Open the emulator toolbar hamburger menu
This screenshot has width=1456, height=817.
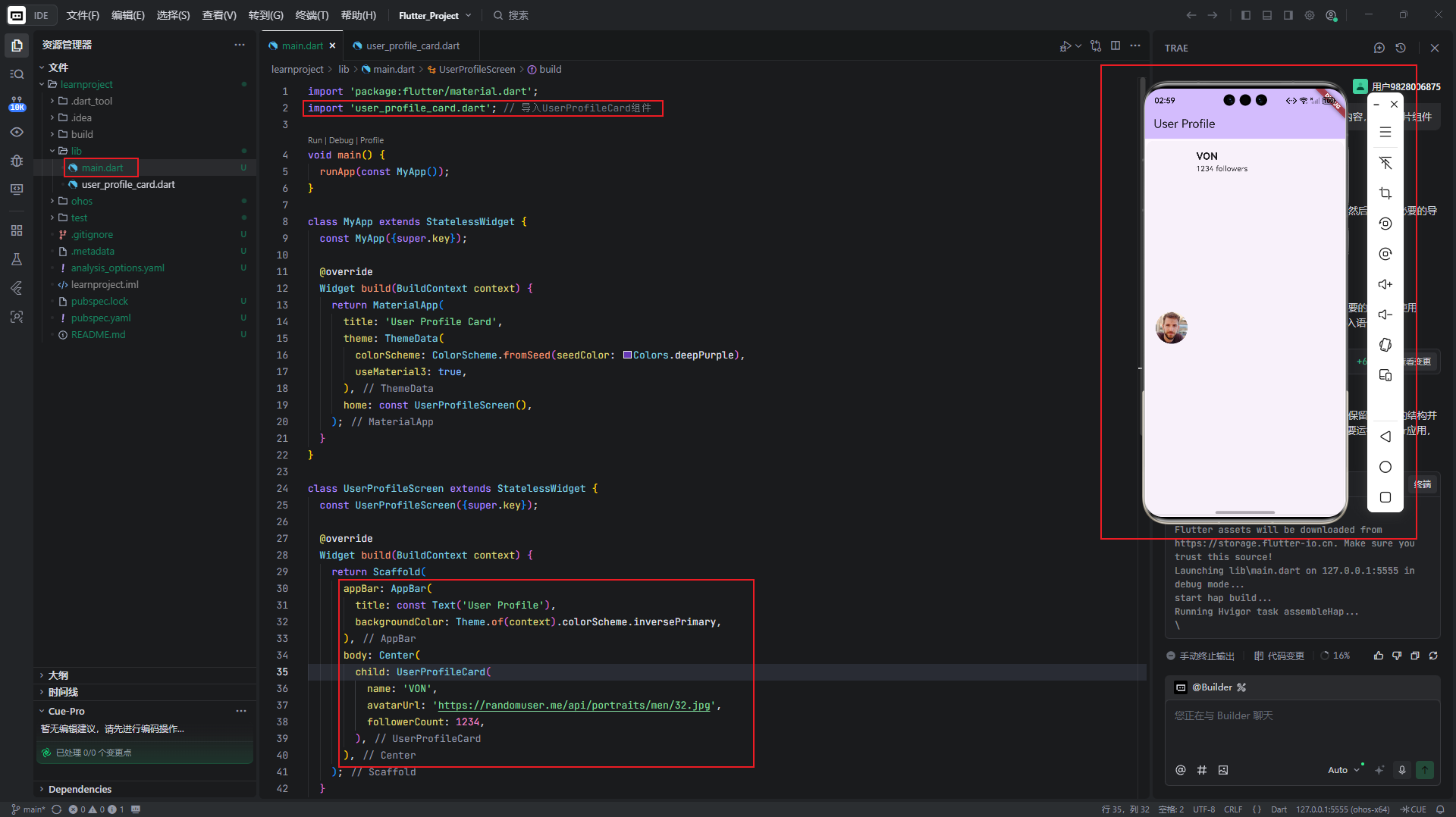click(1385, 132)
